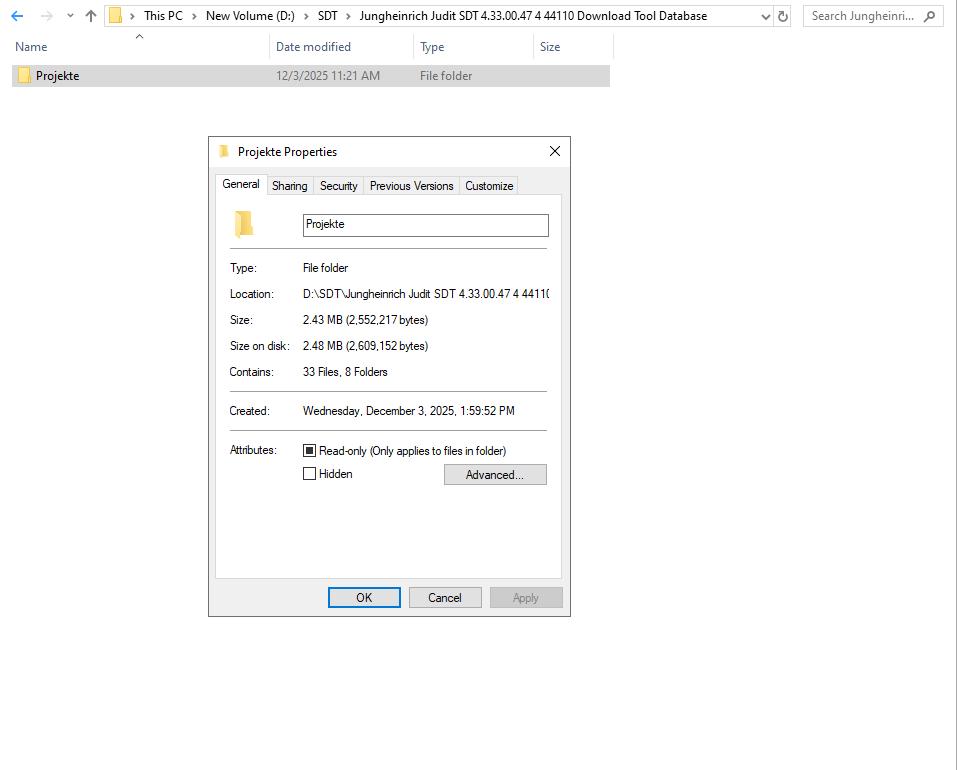Click the 2.48 MB size on disk value

point(365,346)
